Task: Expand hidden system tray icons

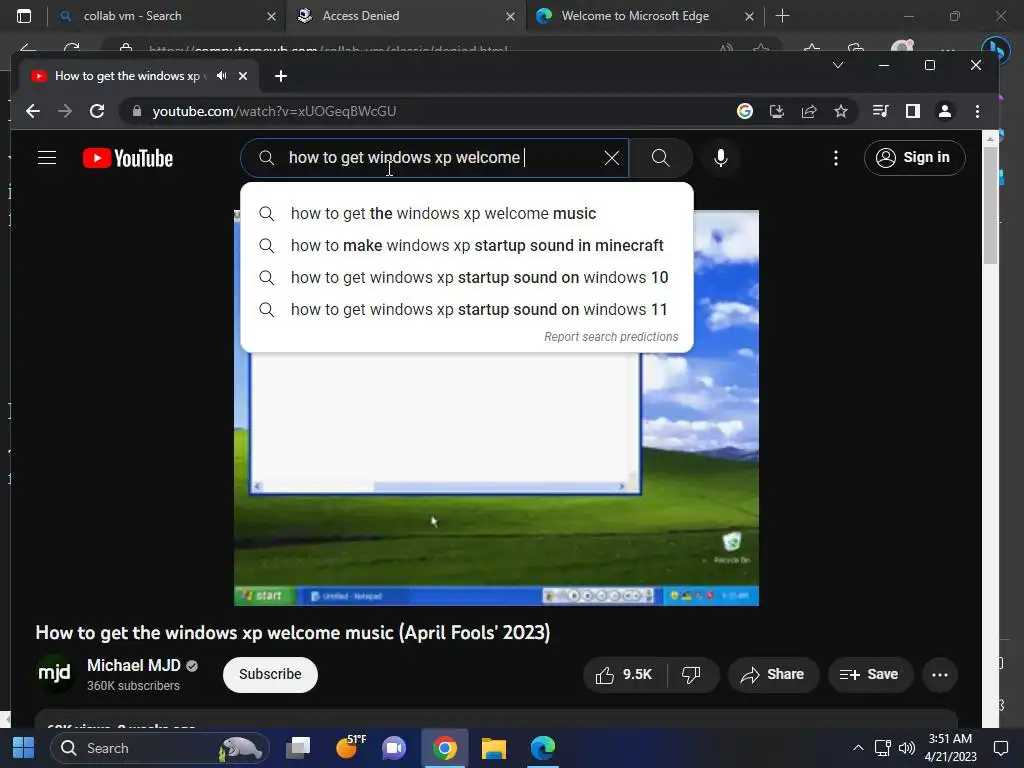Action: [x=858, y=748]
